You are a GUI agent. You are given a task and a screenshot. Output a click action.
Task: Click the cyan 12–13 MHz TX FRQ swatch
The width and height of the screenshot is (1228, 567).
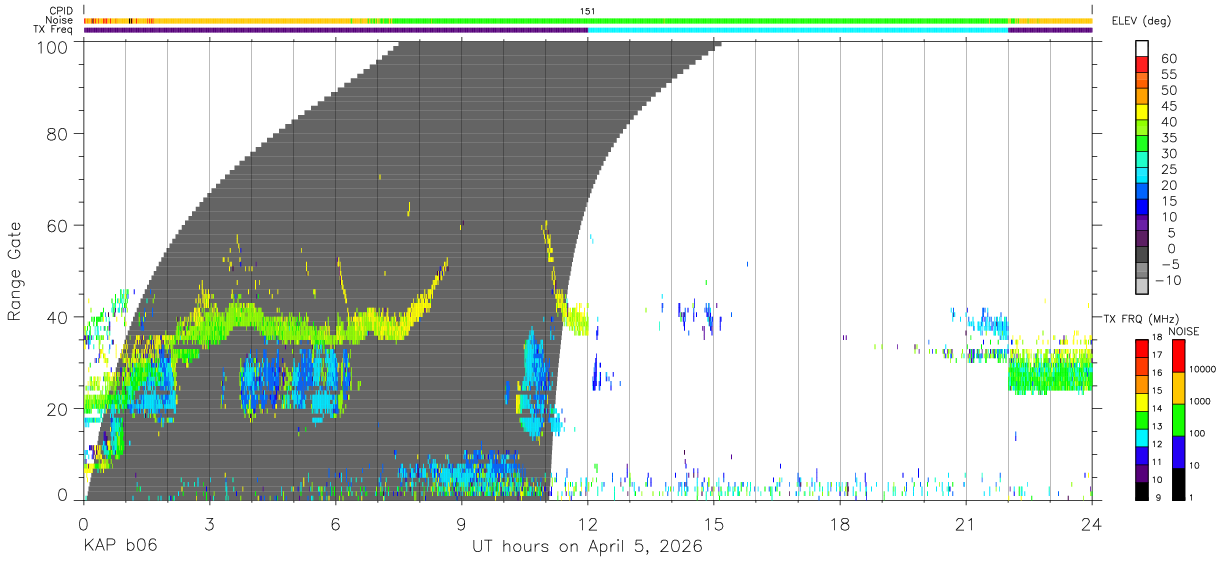(x=1142, y=436)
